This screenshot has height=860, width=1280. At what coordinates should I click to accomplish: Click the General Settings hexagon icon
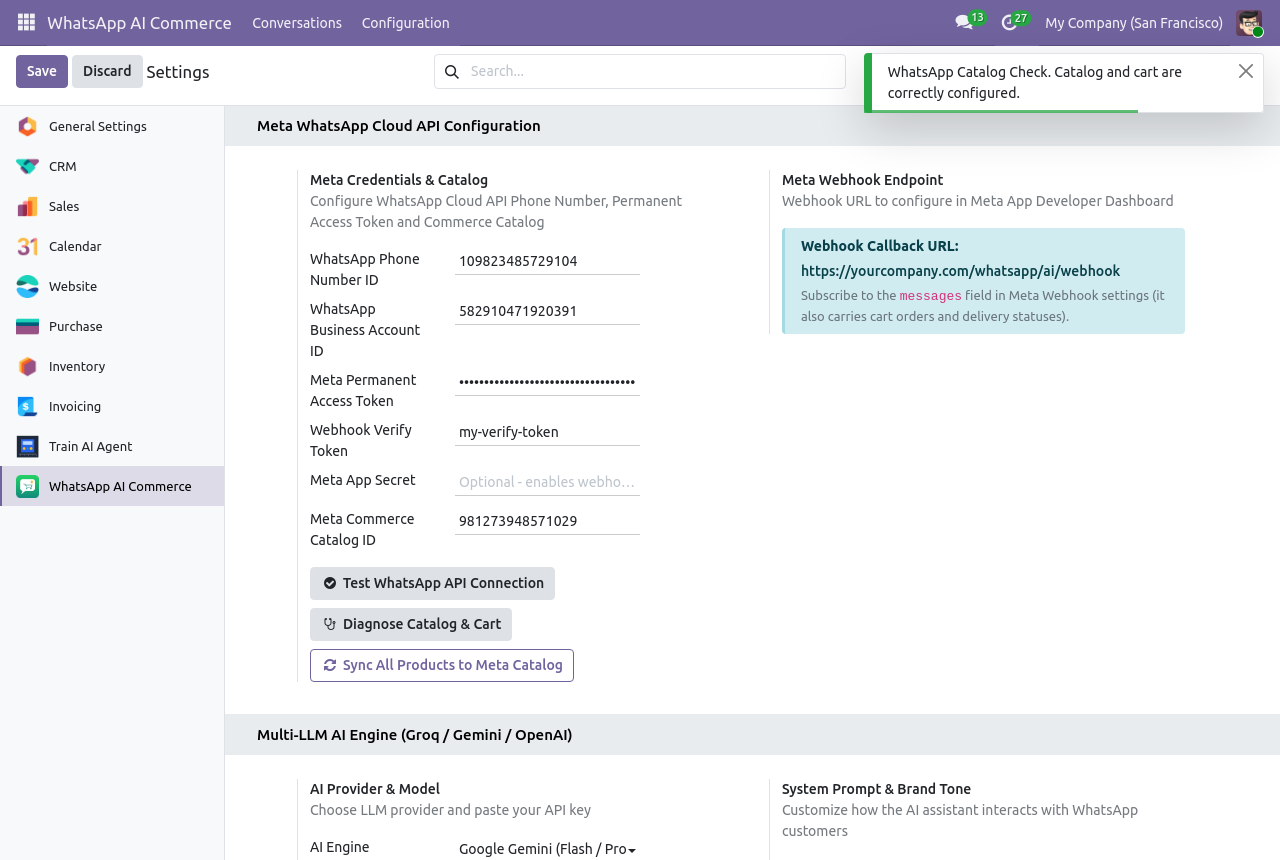(28, 126)
